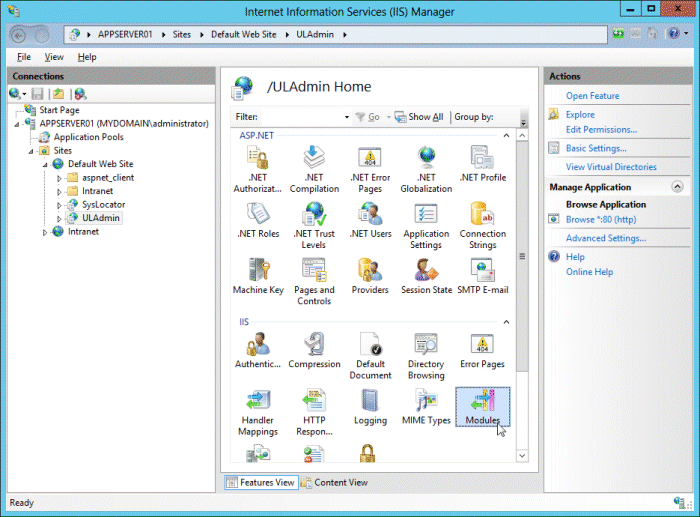Open the HTTP Response Headers feature
The image size is (700, 517).
[314, 413]
